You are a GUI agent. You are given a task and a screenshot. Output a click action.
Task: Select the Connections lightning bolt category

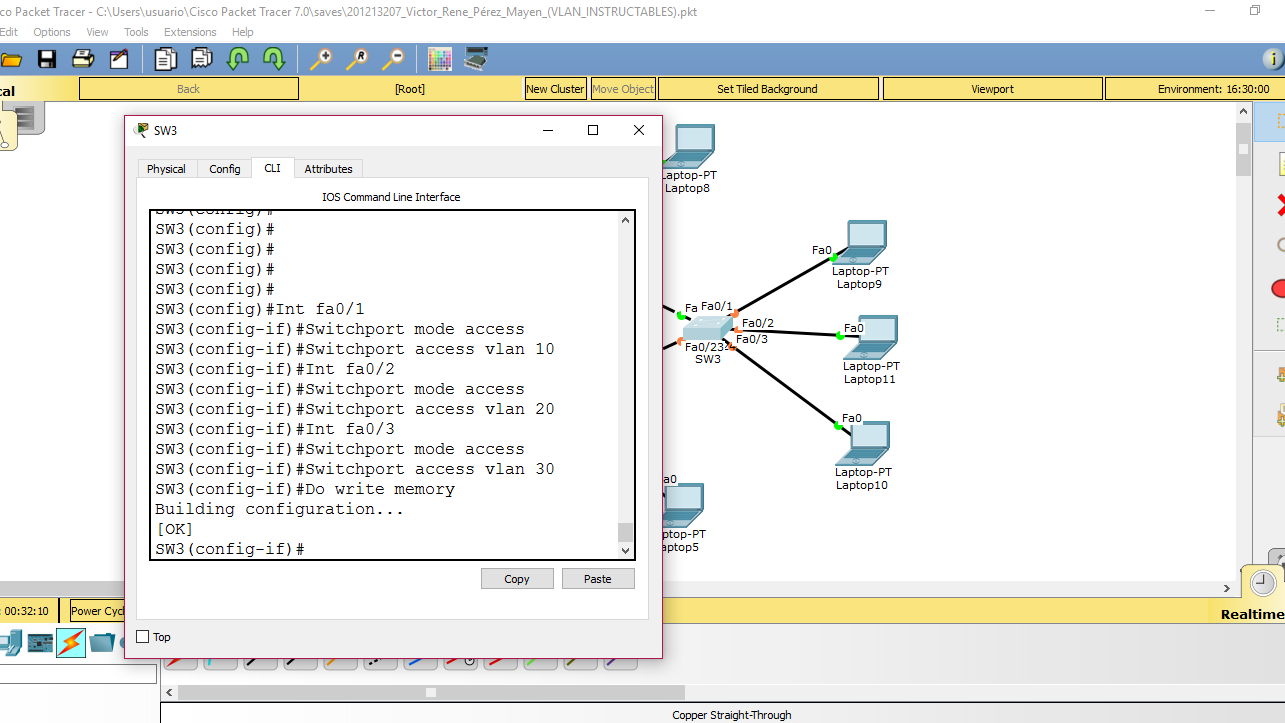click(x=70, y=642)
